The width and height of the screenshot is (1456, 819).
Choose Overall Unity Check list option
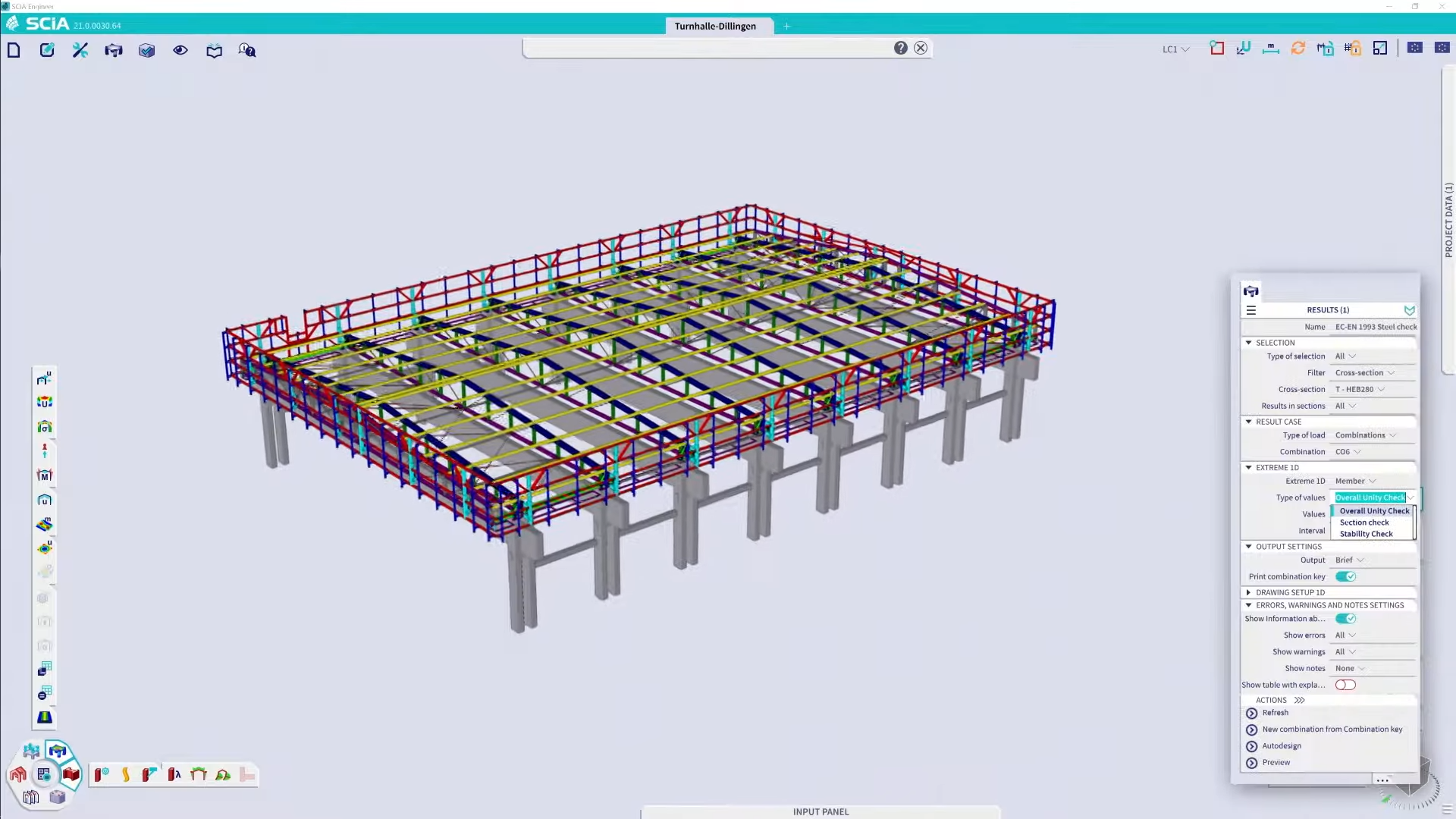(x=1374, y=511)
